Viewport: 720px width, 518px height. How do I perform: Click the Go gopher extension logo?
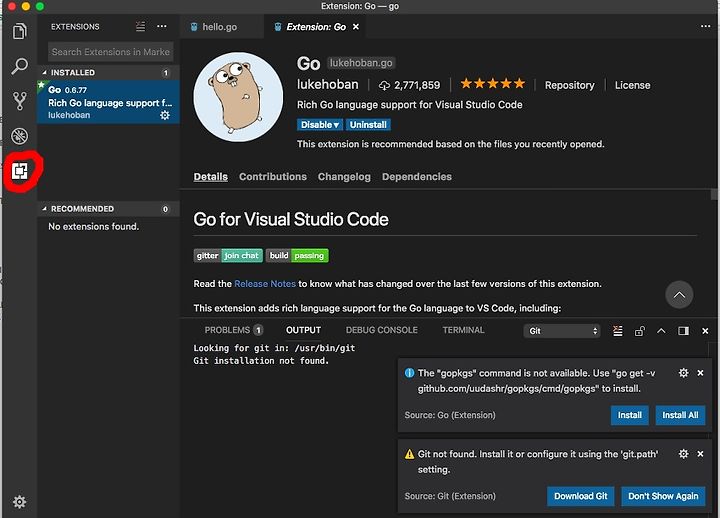coord(238,96)
